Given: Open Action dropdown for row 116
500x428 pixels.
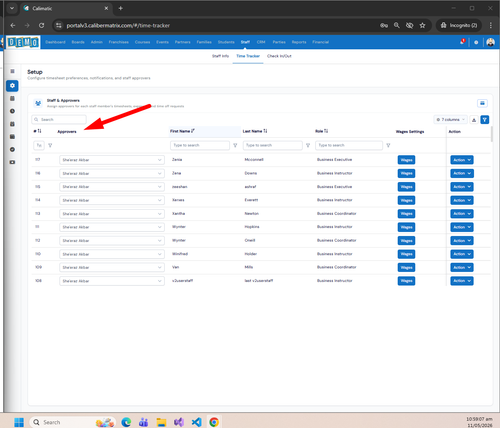Looking at the screenshot, I should click(462, 173).
